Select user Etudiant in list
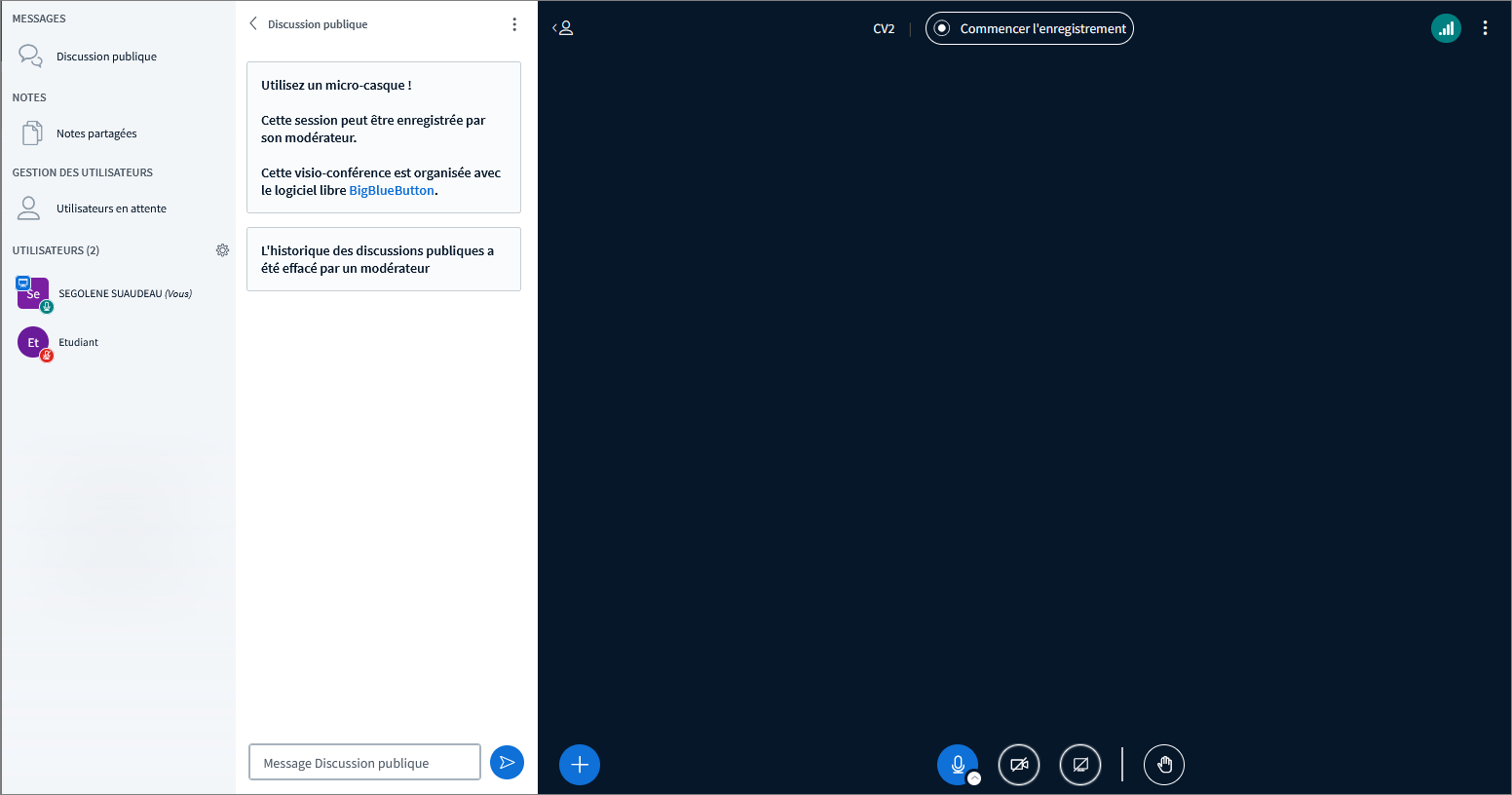 [78, 342]
